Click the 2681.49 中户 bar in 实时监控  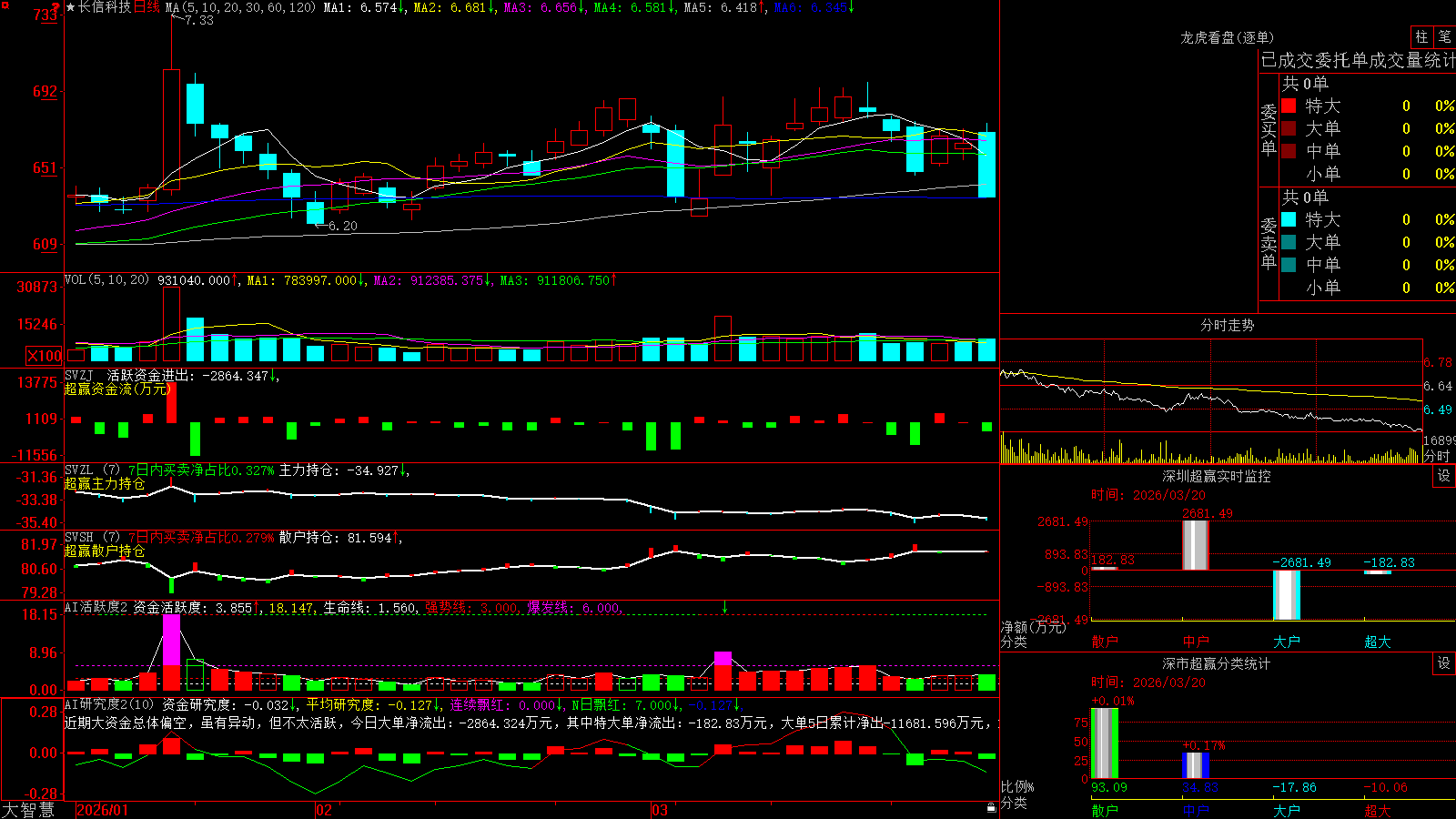tap(1195, 545)
